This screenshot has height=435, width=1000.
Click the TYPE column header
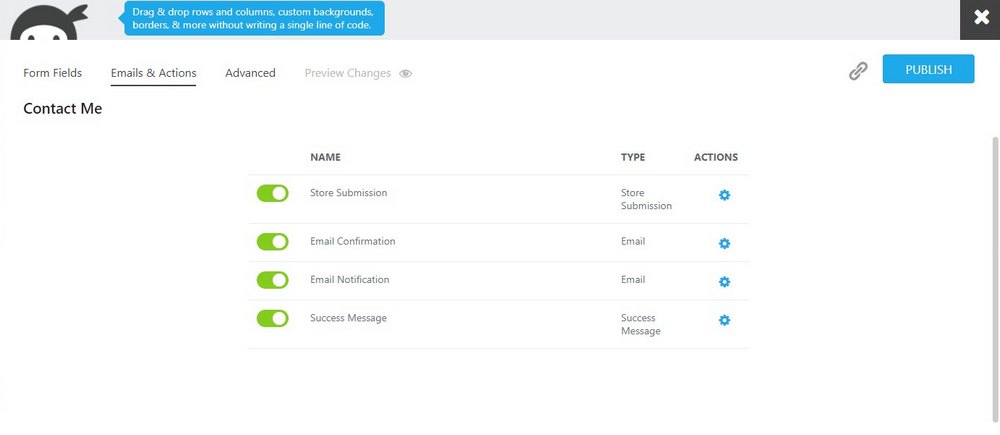click(x=633, y=157)
